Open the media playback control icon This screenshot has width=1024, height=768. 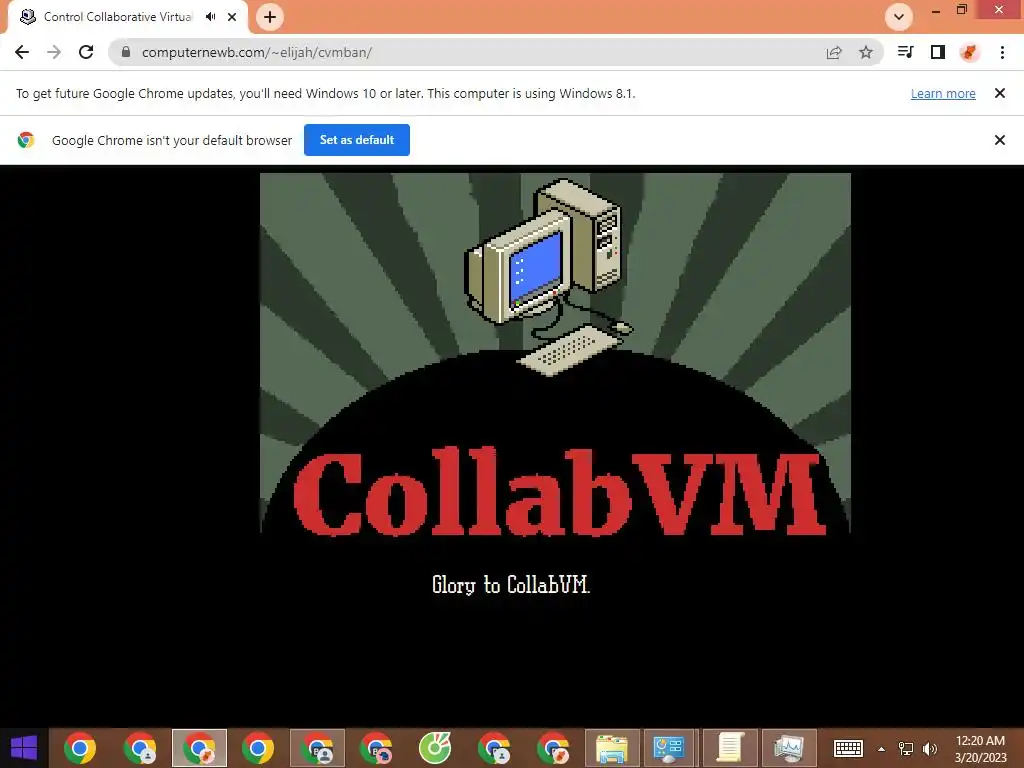tap(905, 52)
